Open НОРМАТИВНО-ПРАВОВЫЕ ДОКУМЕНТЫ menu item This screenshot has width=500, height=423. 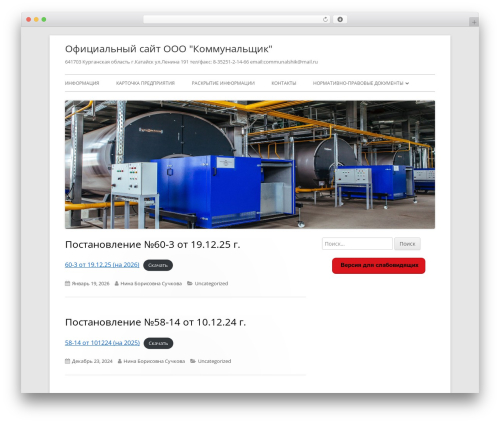click(x=358, y=83)
